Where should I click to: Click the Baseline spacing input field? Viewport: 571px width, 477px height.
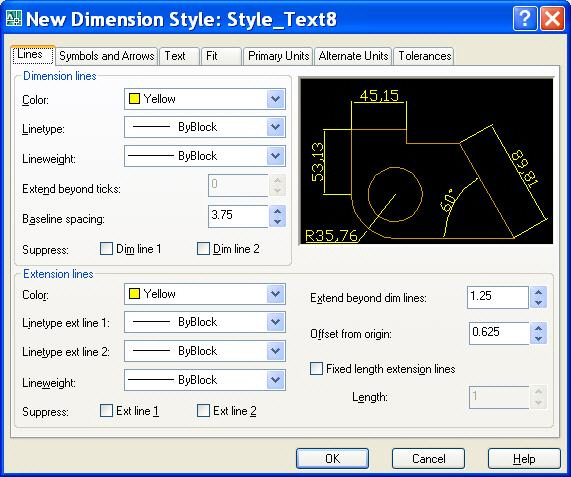pyautogui.click(x=239, y=216)
